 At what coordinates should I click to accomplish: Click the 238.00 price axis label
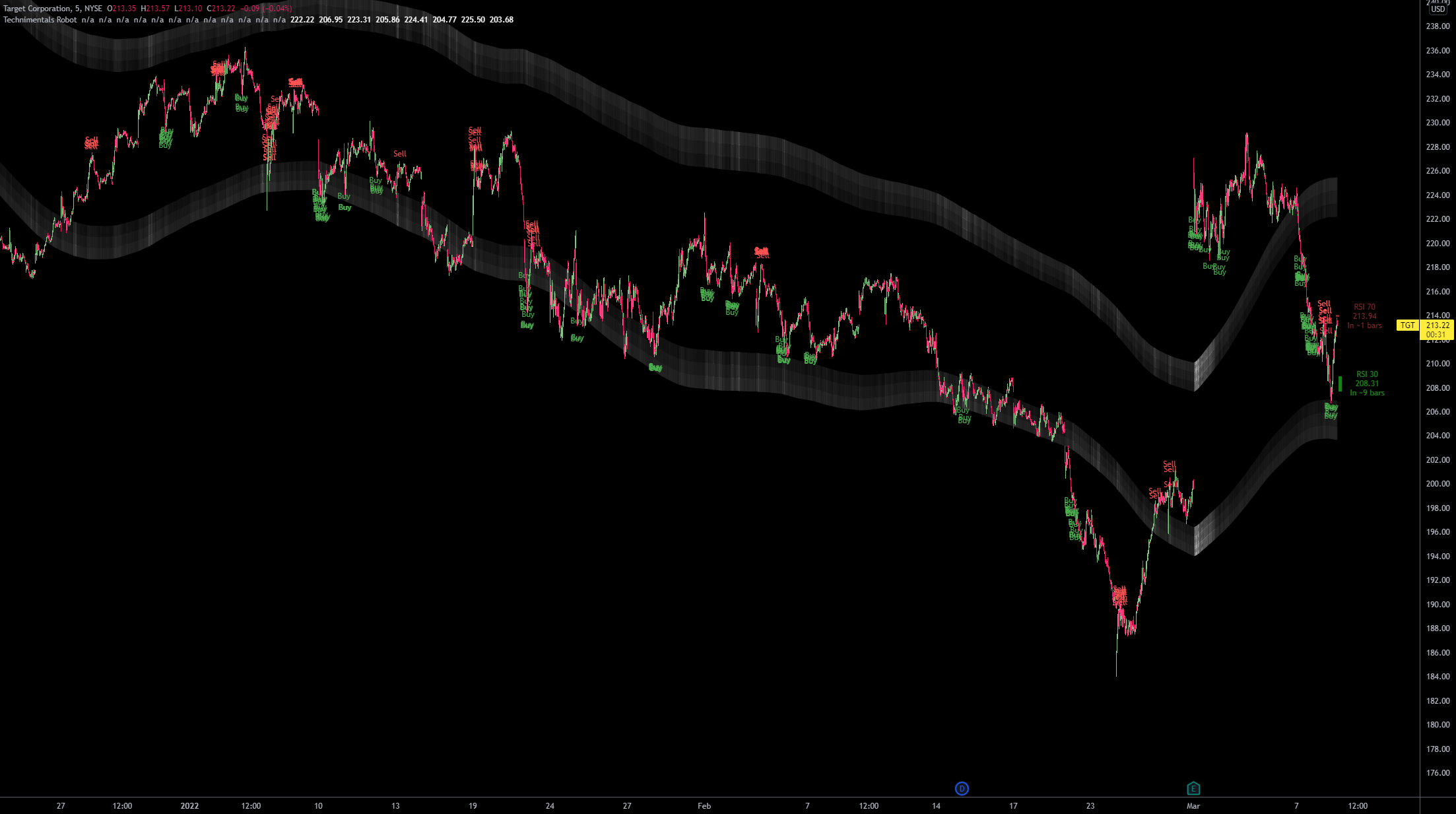click(1438, 26)
